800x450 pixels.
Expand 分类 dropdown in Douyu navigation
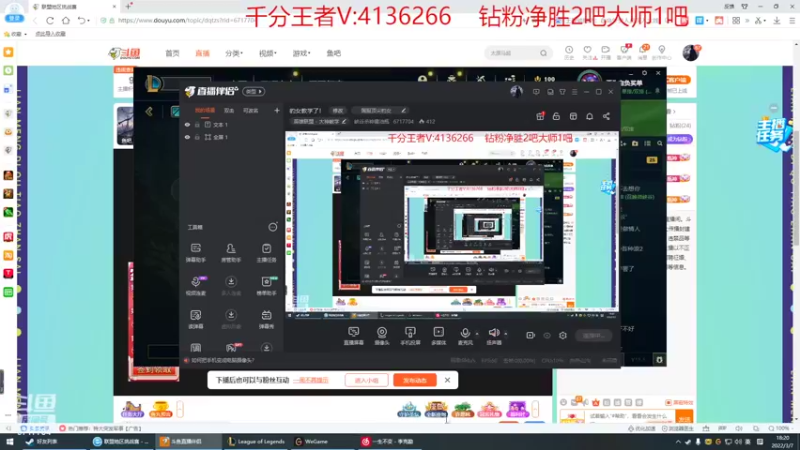pyautogui.click(x=234, y=53)
